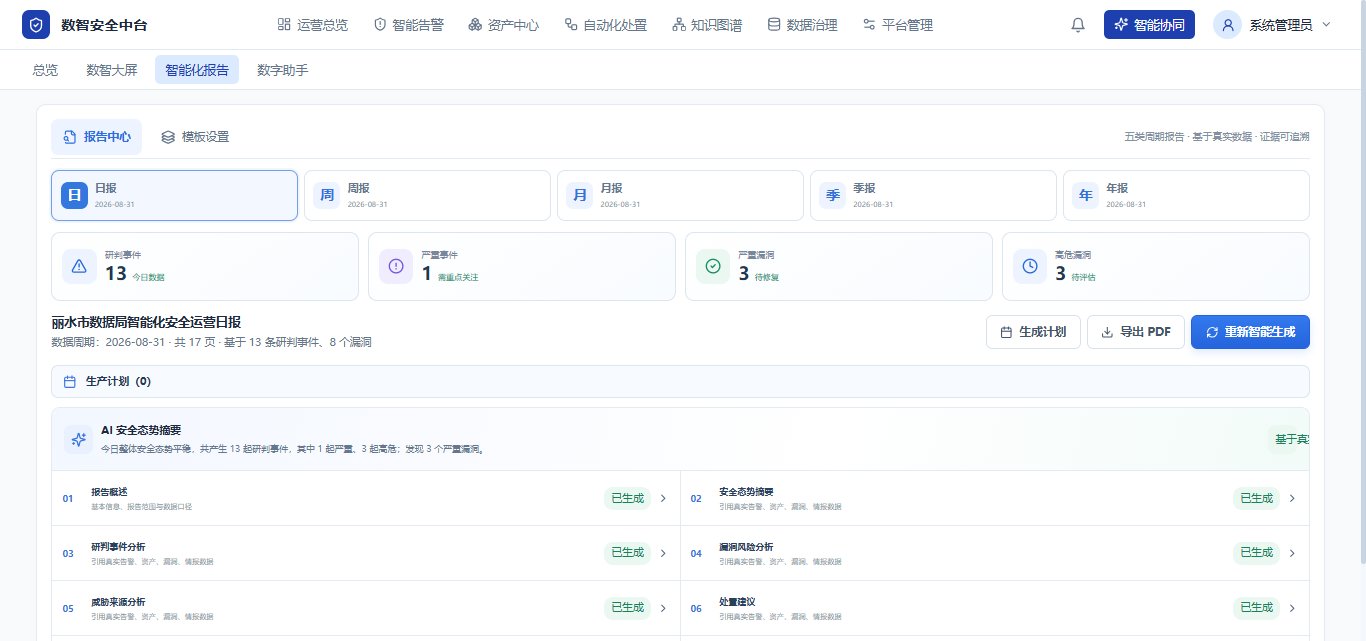Image resolution: width=1366 pixels, height=641 pixels.
Task: Click the 生成计划 button
Action: 1033,332
